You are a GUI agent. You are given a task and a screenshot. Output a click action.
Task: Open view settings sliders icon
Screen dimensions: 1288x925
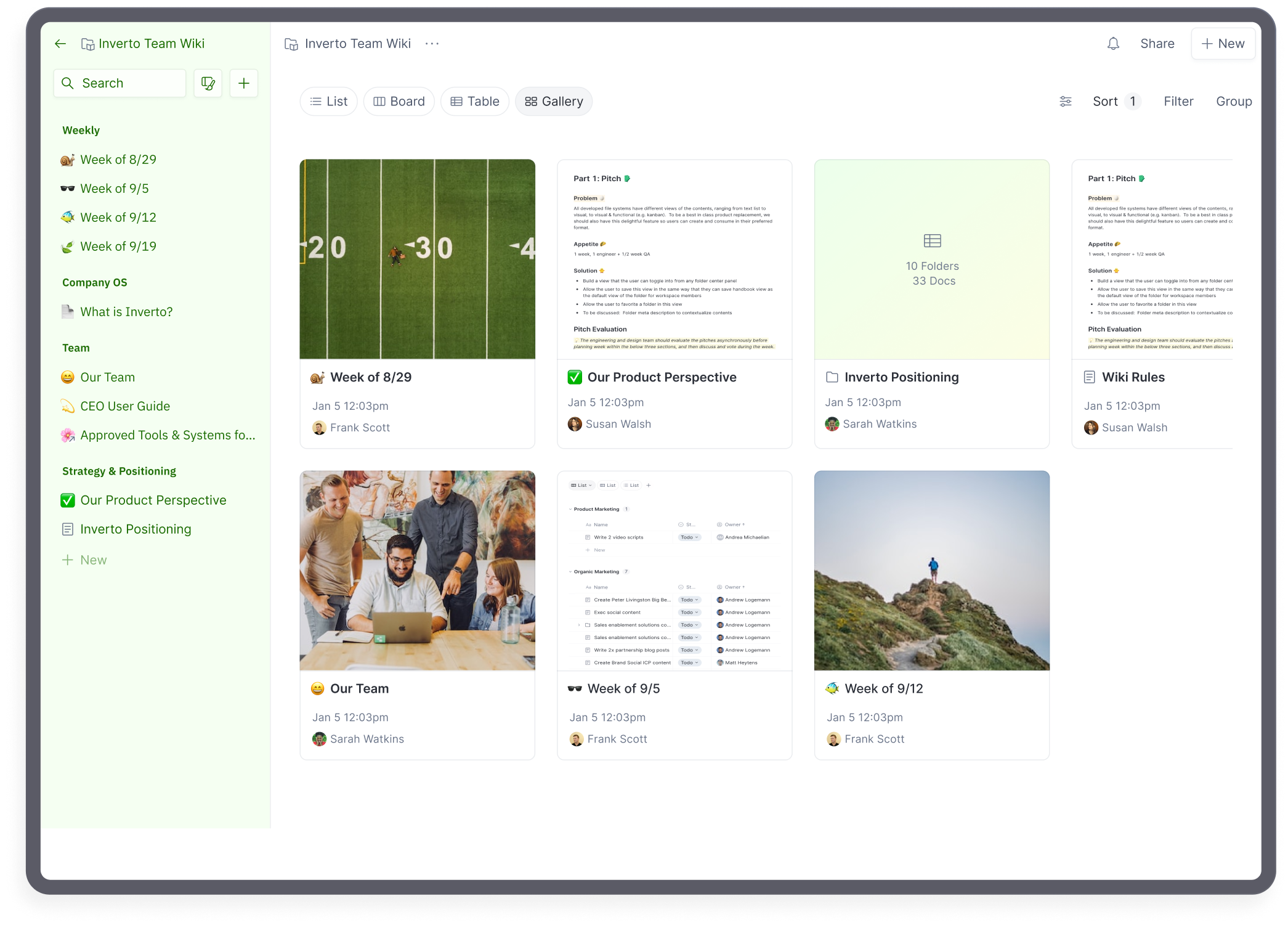click(x=1066, y=102)
